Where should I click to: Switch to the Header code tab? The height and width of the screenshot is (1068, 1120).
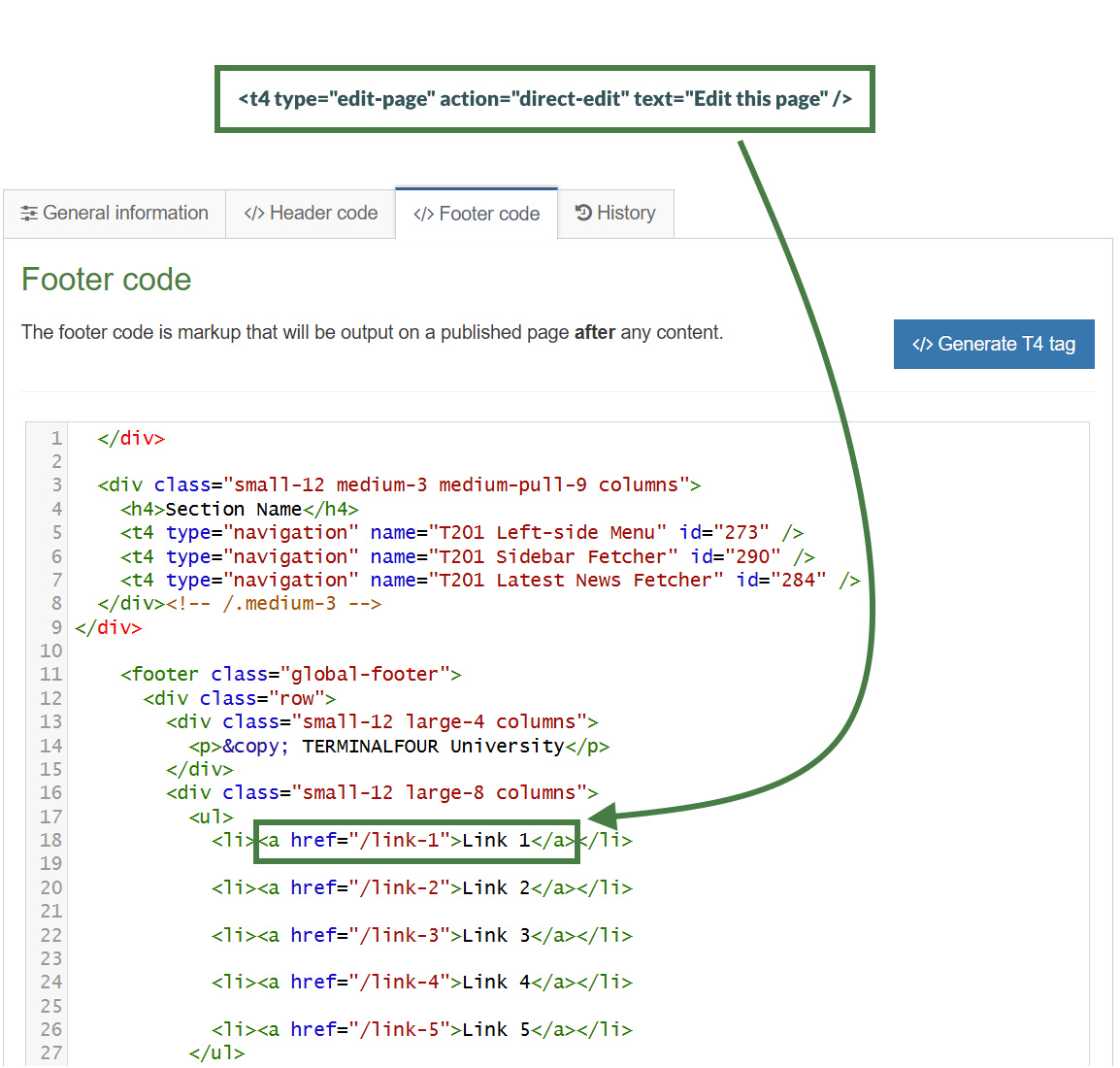coord(311,214)
